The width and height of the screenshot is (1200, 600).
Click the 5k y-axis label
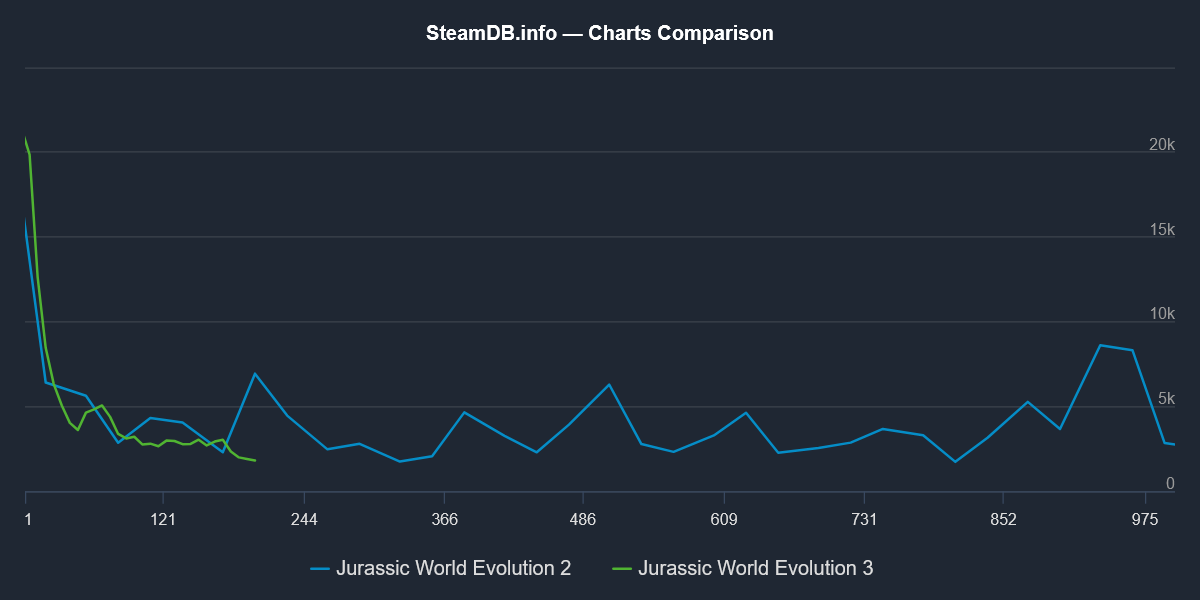[x=1166, y=399]
